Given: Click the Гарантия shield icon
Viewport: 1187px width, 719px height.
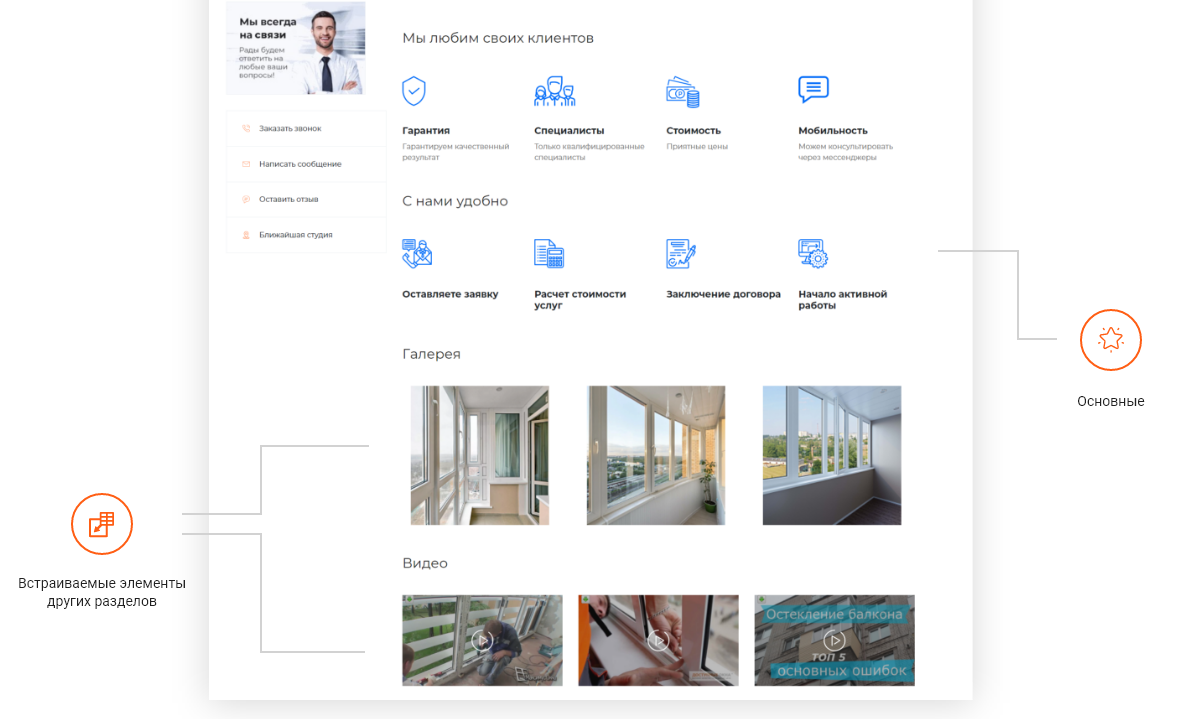Looking at the screenshot, I should pyautogui.click(x=413, y=91).
